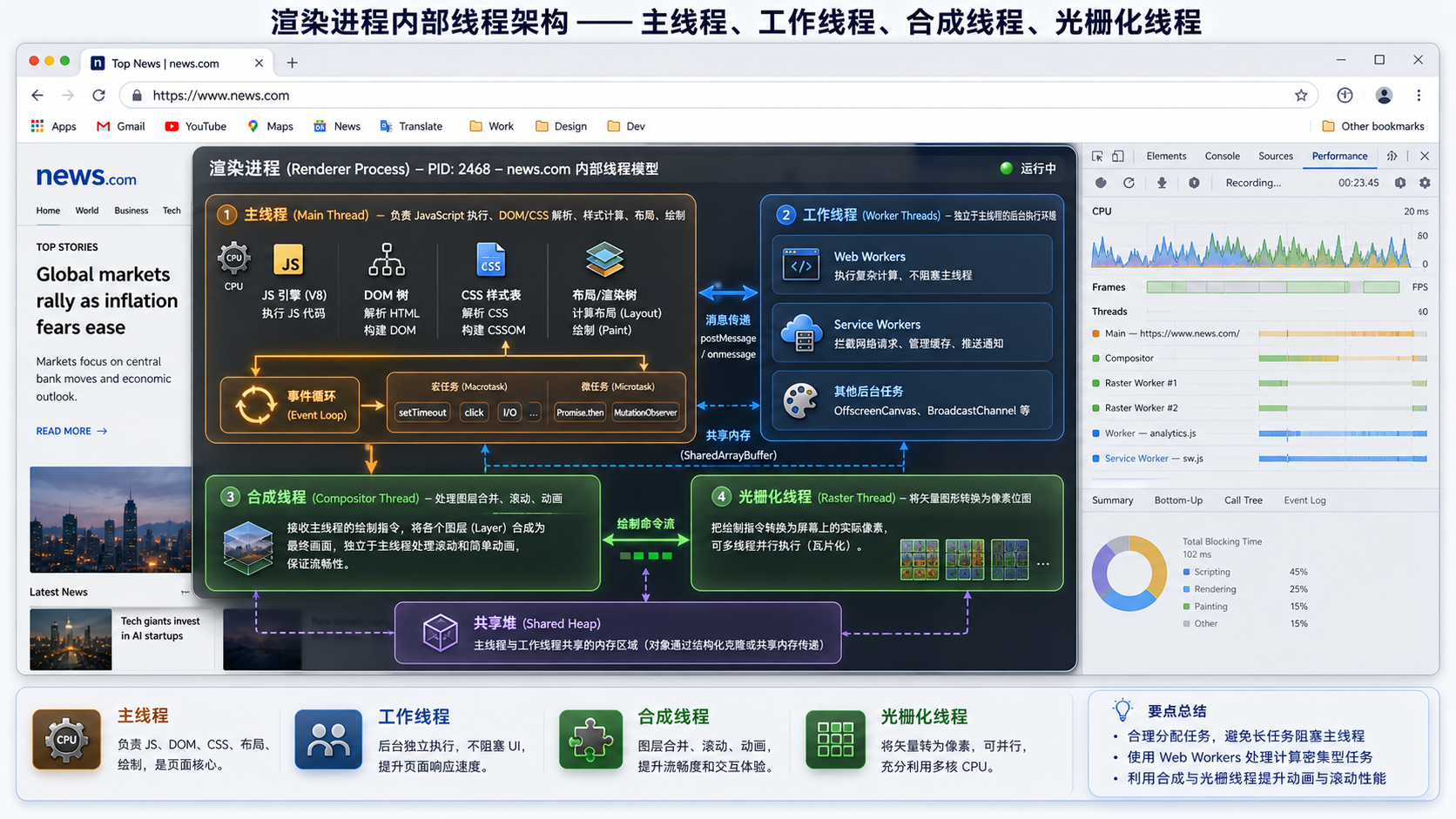Open the Work bookmarks folder

pos(491,126)
